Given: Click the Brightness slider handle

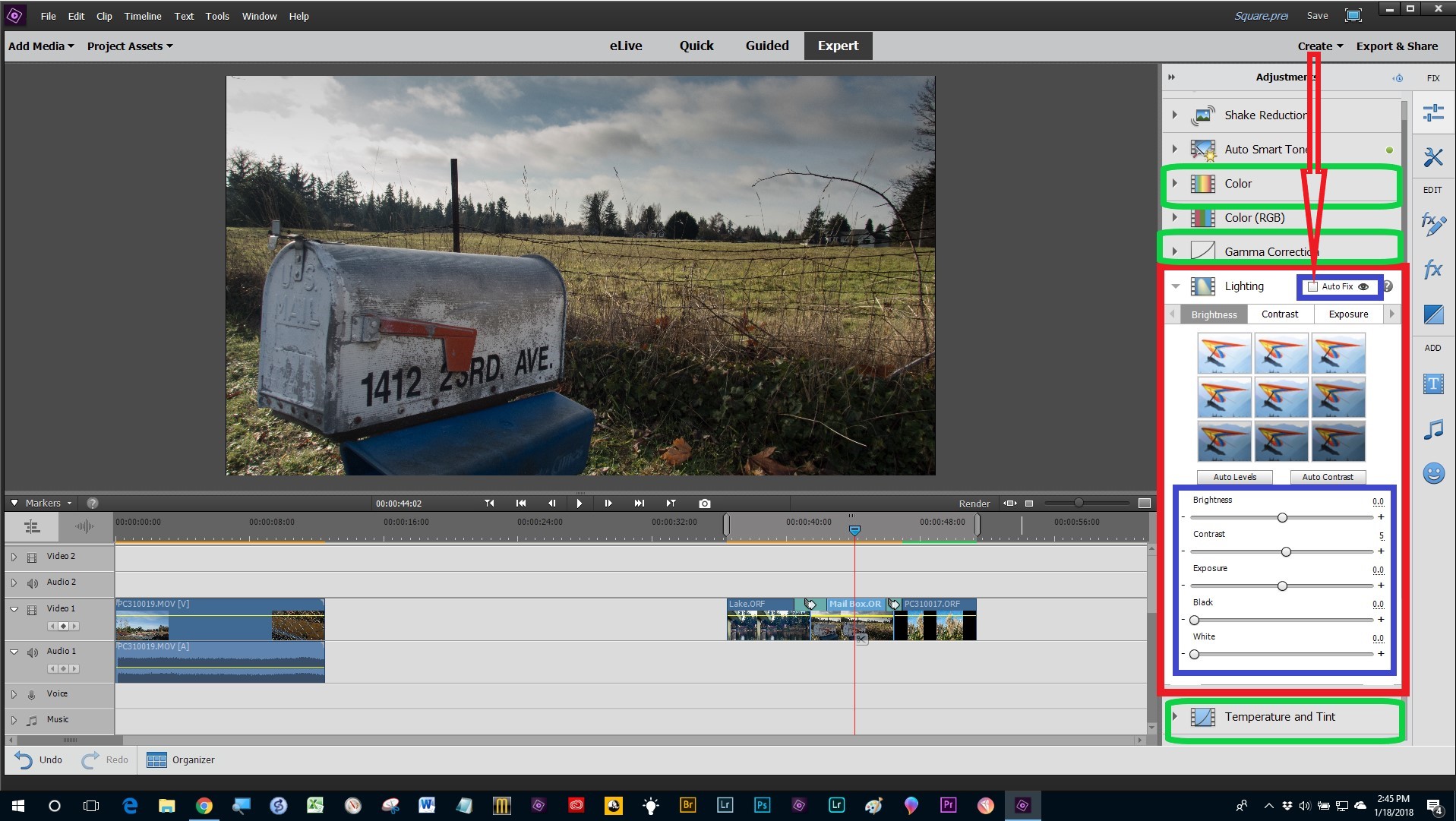Looking at the screenshot, I should (1282, 517).
